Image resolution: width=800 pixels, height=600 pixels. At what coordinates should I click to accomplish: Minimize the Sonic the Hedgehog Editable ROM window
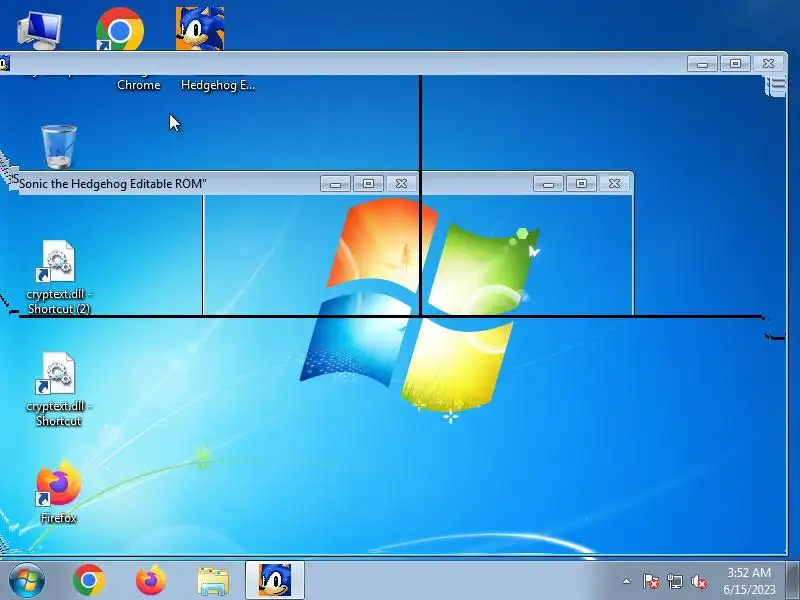click(335, 184)
